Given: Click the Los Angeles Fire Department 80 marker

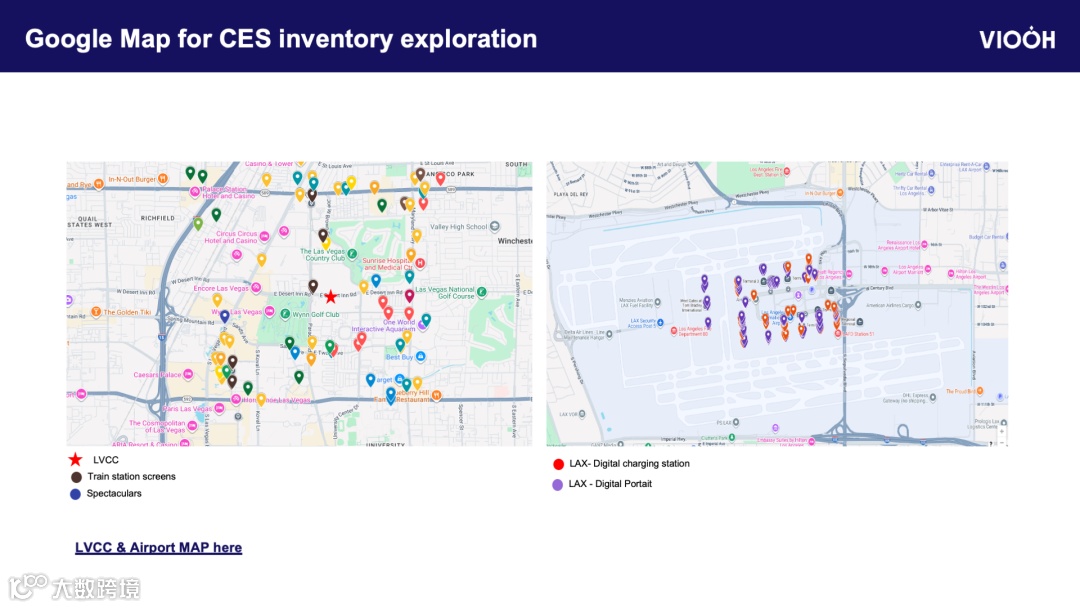Looking at the screenshot, I should 674,331.
